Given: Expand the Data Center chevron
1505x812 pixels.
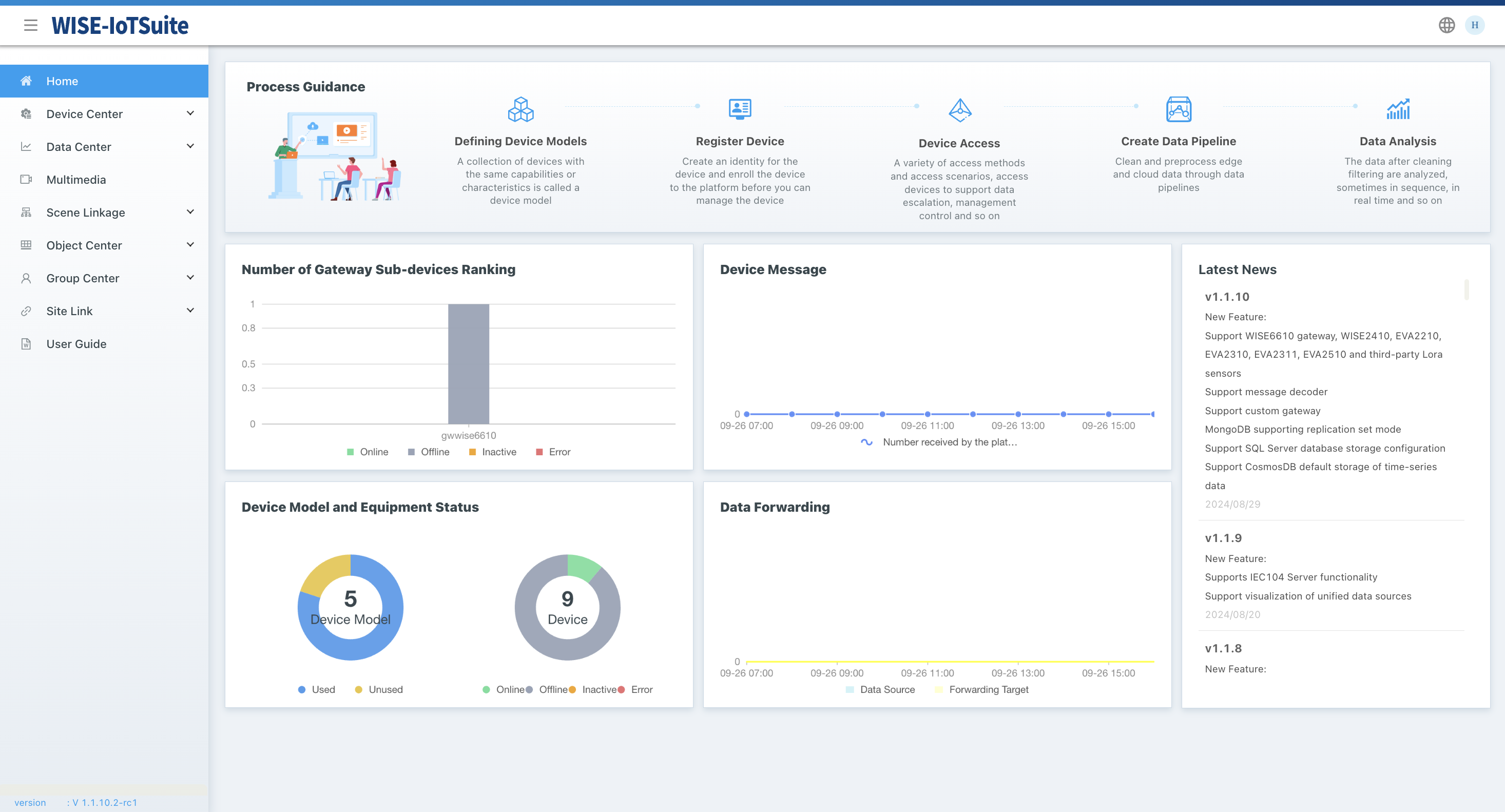Looking at the screenshot, I should tap(190, 146).
